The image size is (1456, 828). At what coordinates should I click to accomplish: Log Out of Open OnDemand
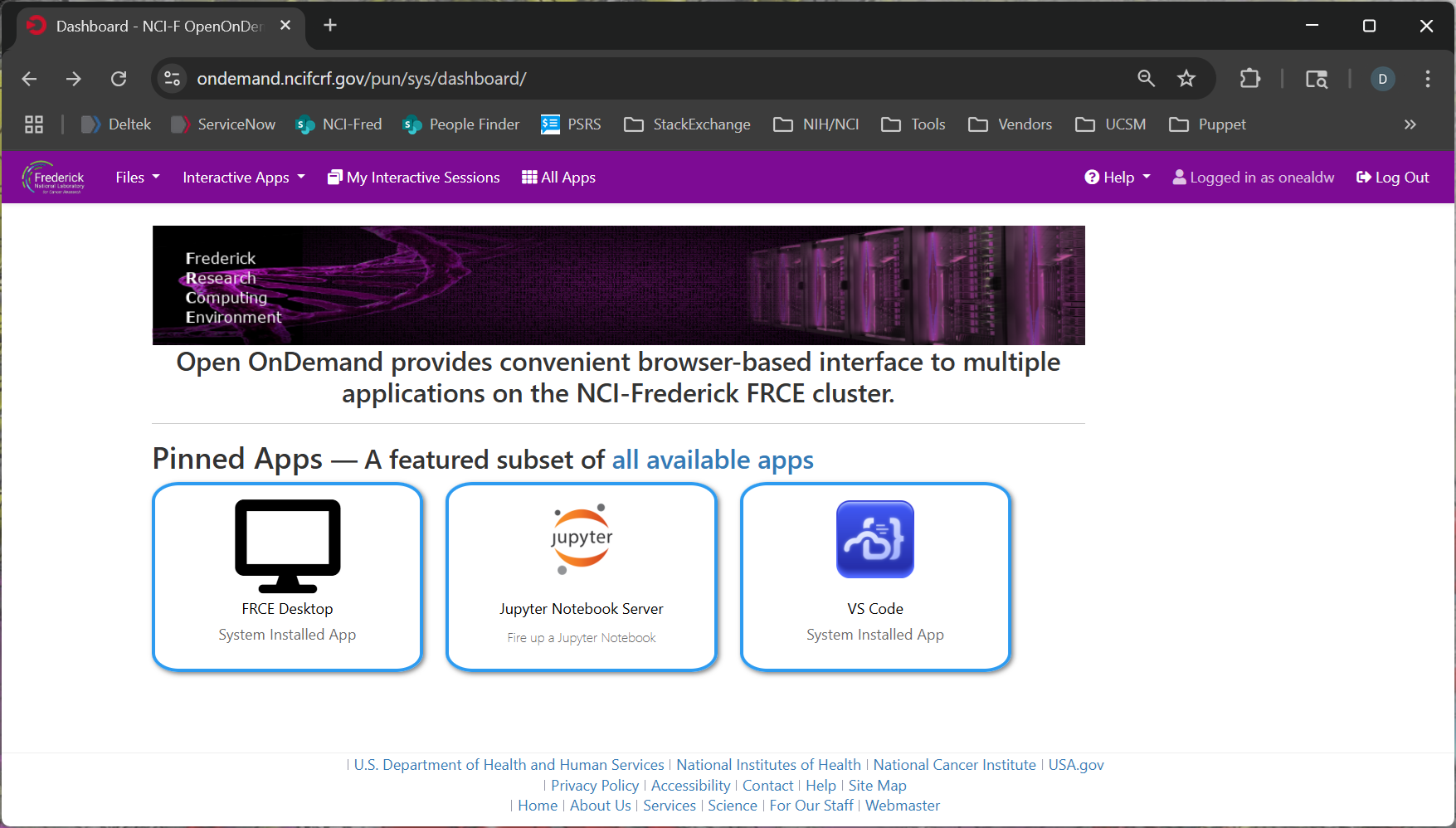[x=1392, y=177]
